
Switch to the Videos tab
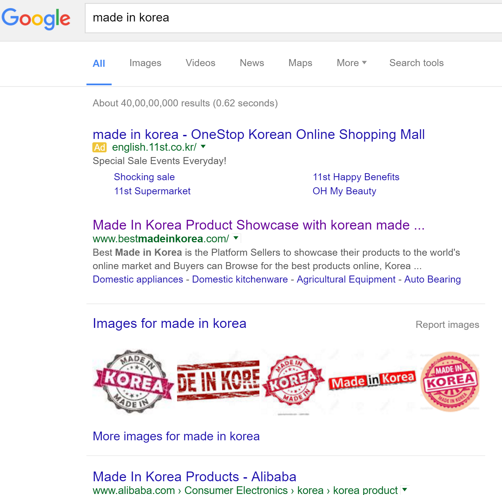click(200, 63)
